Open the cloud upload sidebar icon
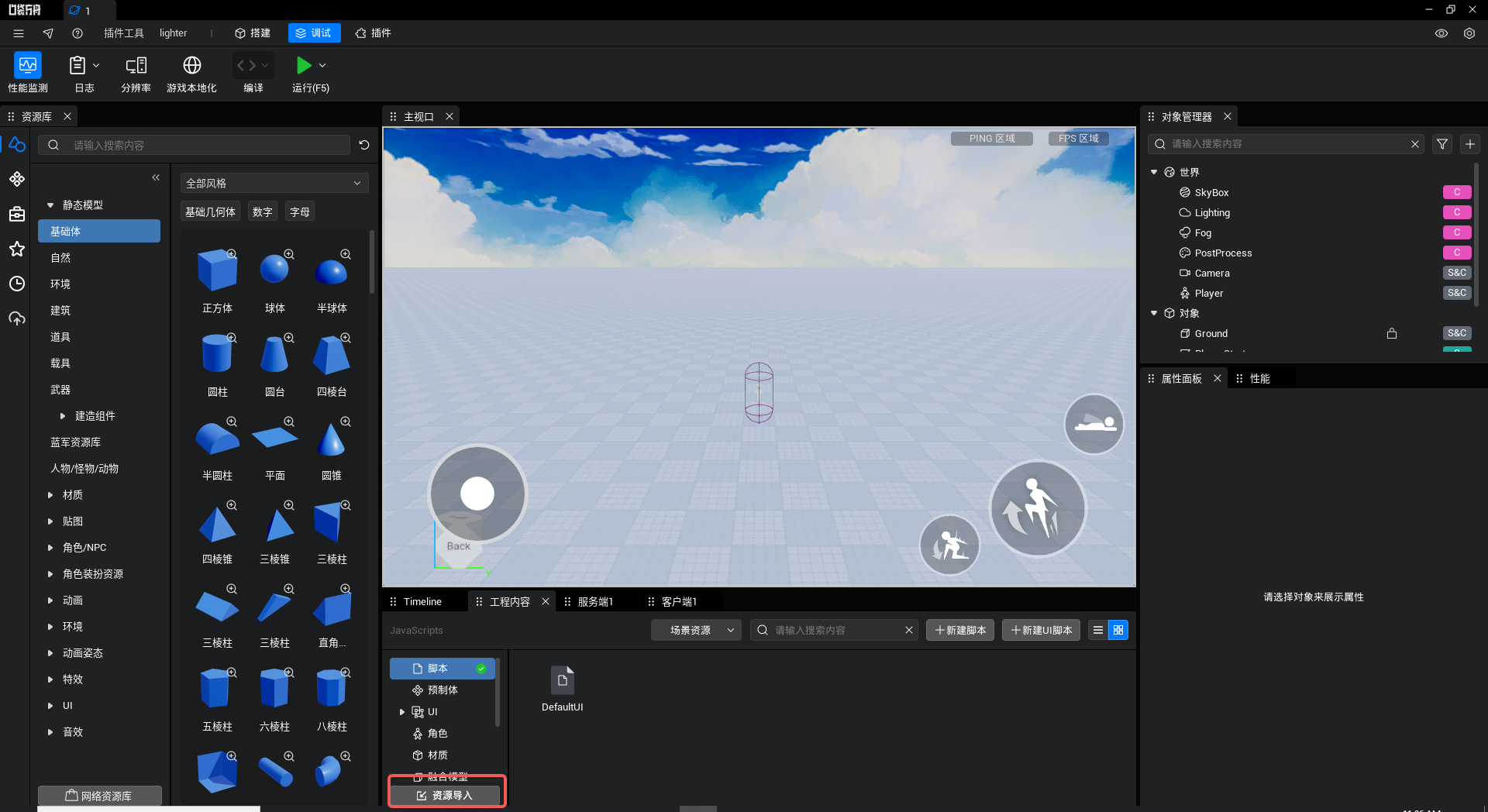The width and height of the screenshot is (1488, 812). tap(17, 318)
